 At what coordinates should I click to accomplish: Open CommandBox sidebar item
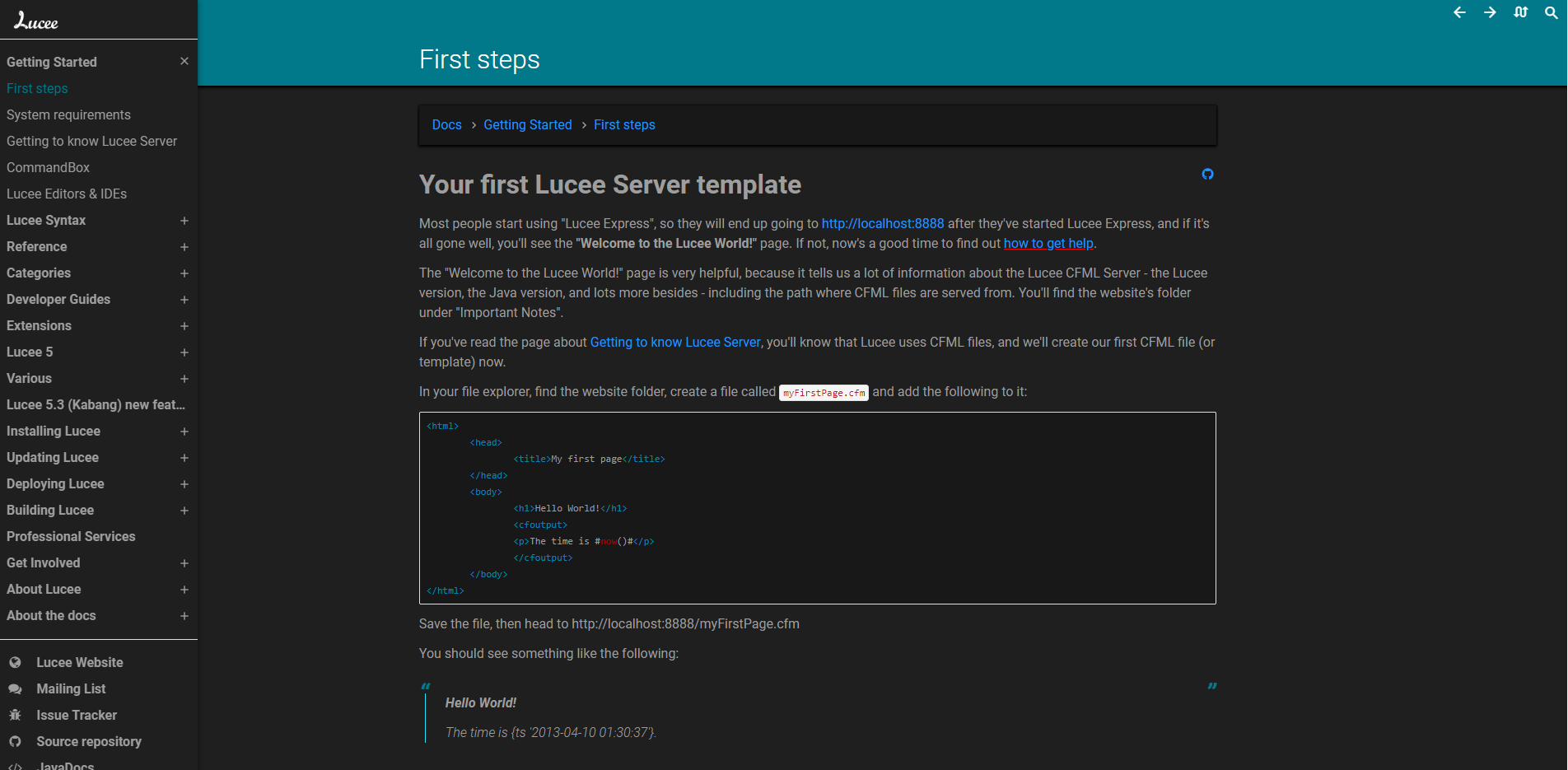coord(48,167)
